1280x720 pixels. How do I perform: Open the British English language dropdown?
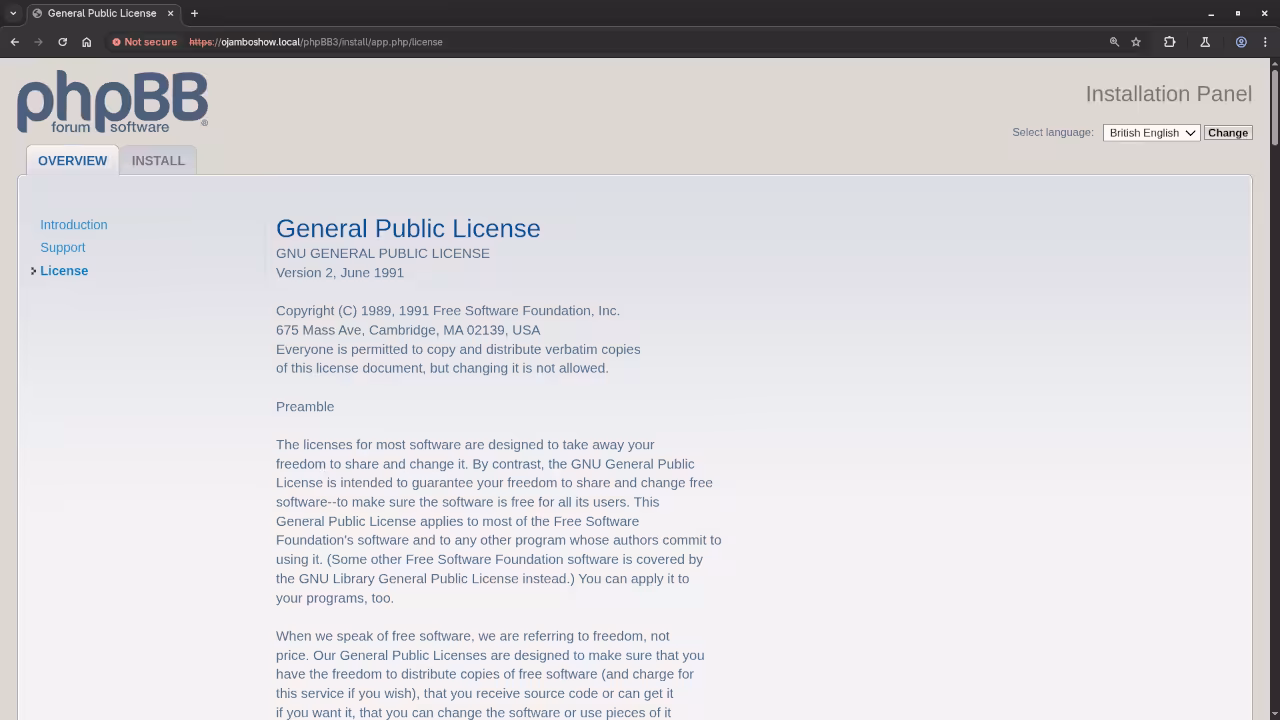pos(1151,133)
